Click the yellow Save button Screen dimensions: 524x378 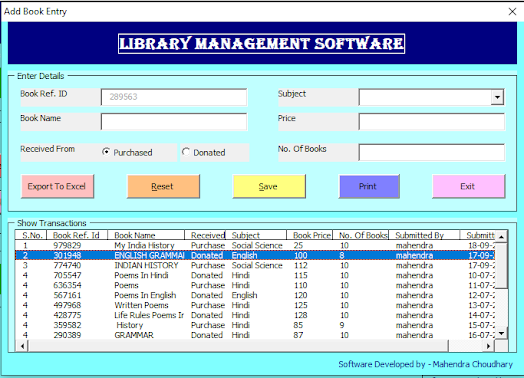[269, 186]
